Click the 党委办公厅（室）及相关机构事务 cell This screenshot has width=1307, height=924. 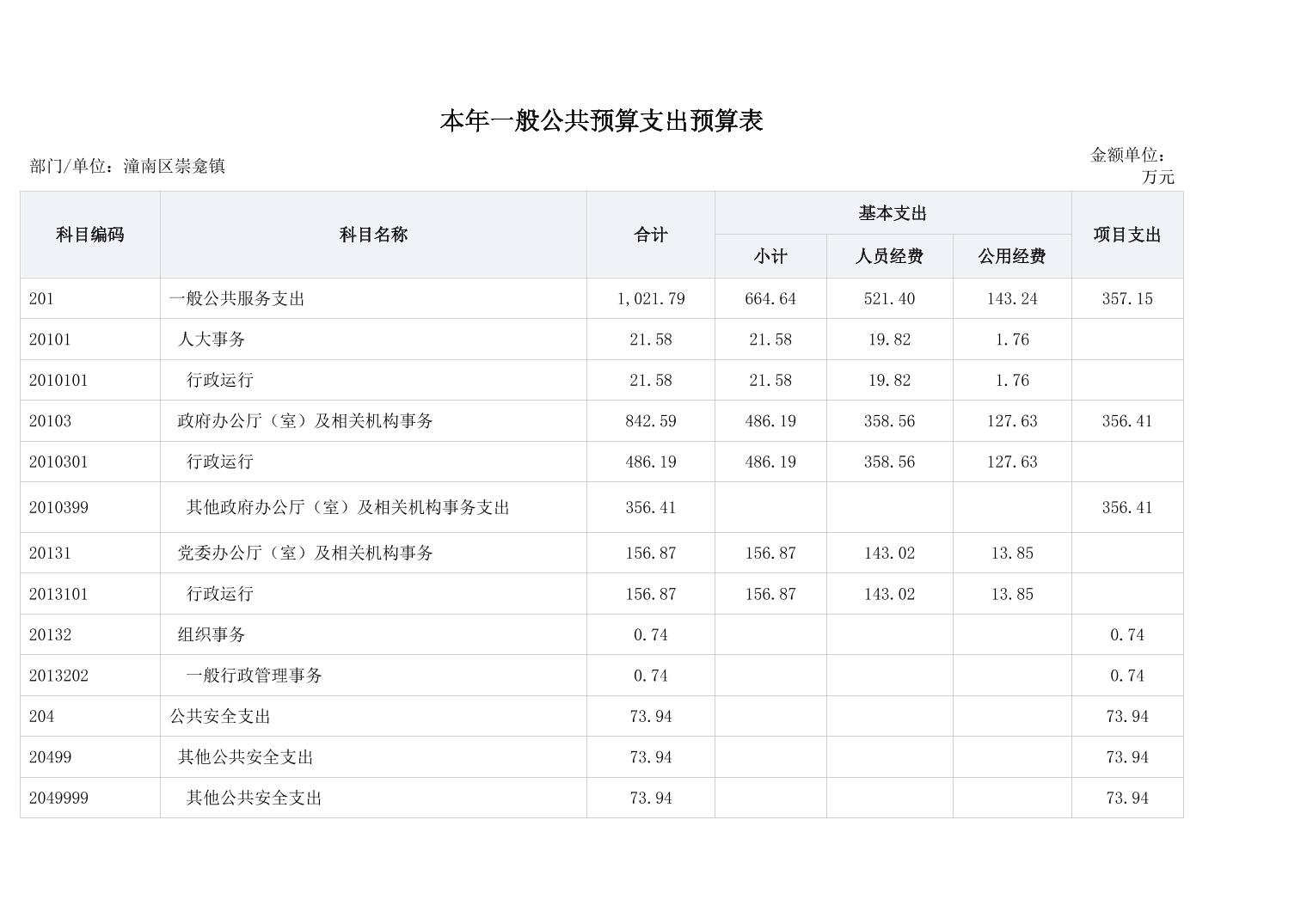tap(305, 554)
